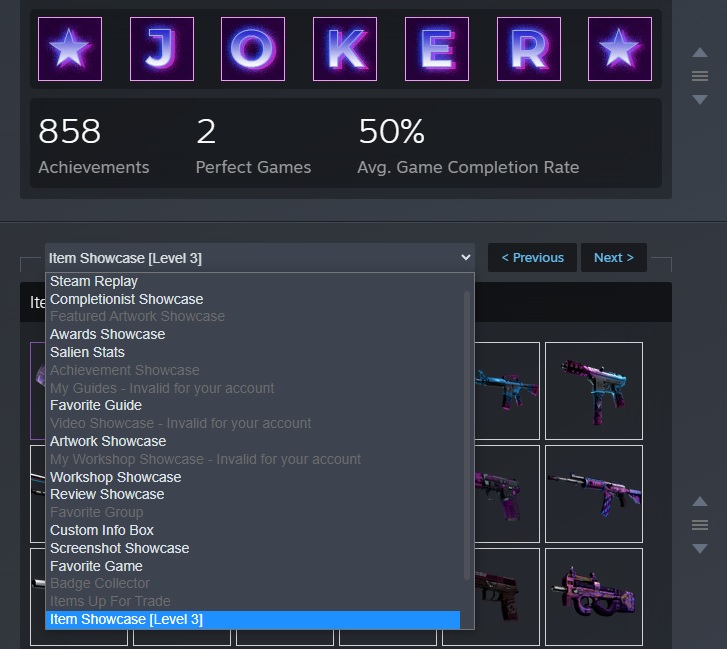Select the letter K badge icon

[x=345, y=49]
